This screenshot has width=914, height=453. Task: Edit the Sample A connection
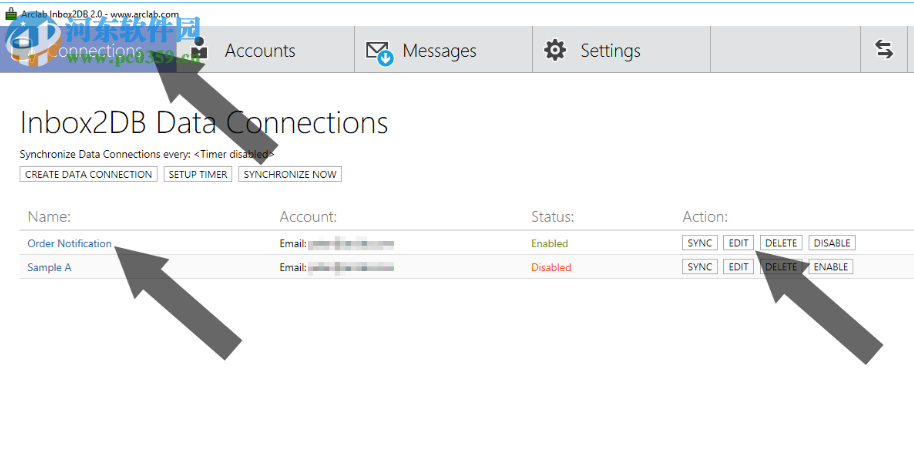pyautogui.click(x=738, y=267)
